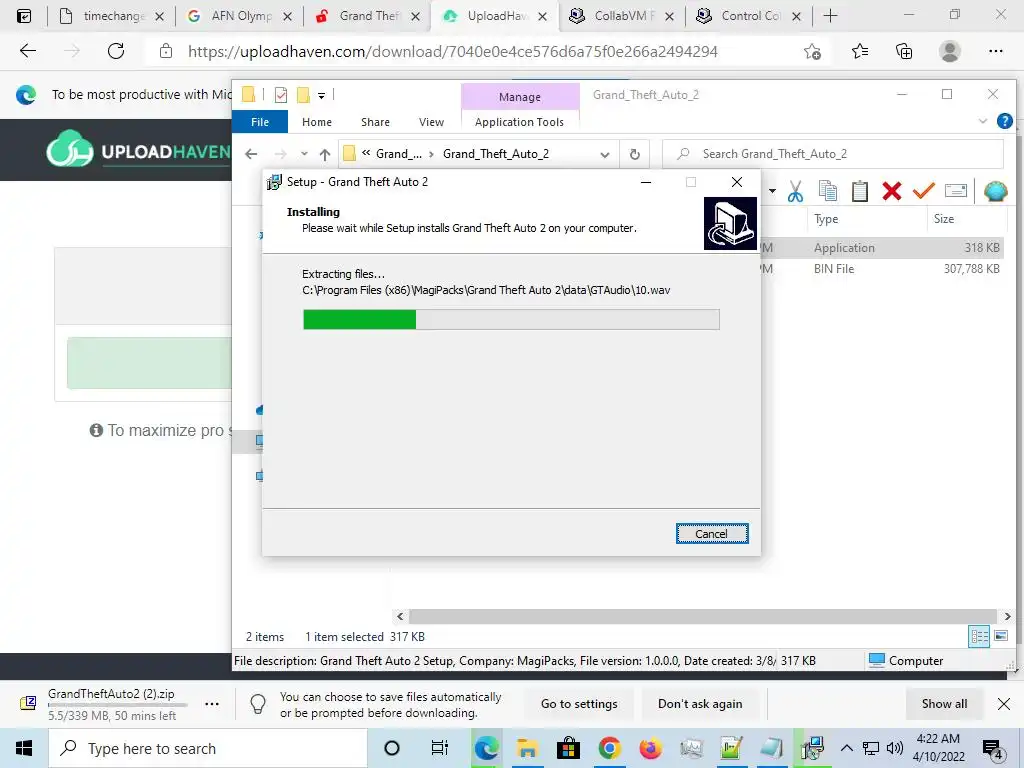Screen dimensions: 1024x768
Task: Switch to the Grand Theft browser tab
Action: (367, 16)
